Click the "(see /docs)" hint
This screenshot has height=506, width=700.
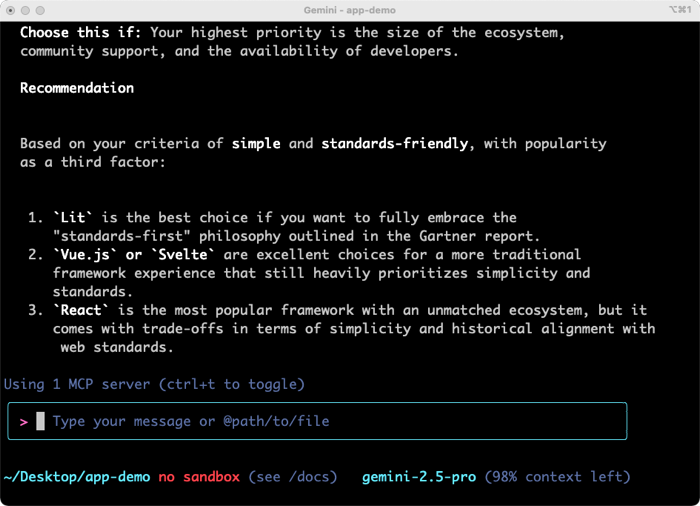pos(294,477)
